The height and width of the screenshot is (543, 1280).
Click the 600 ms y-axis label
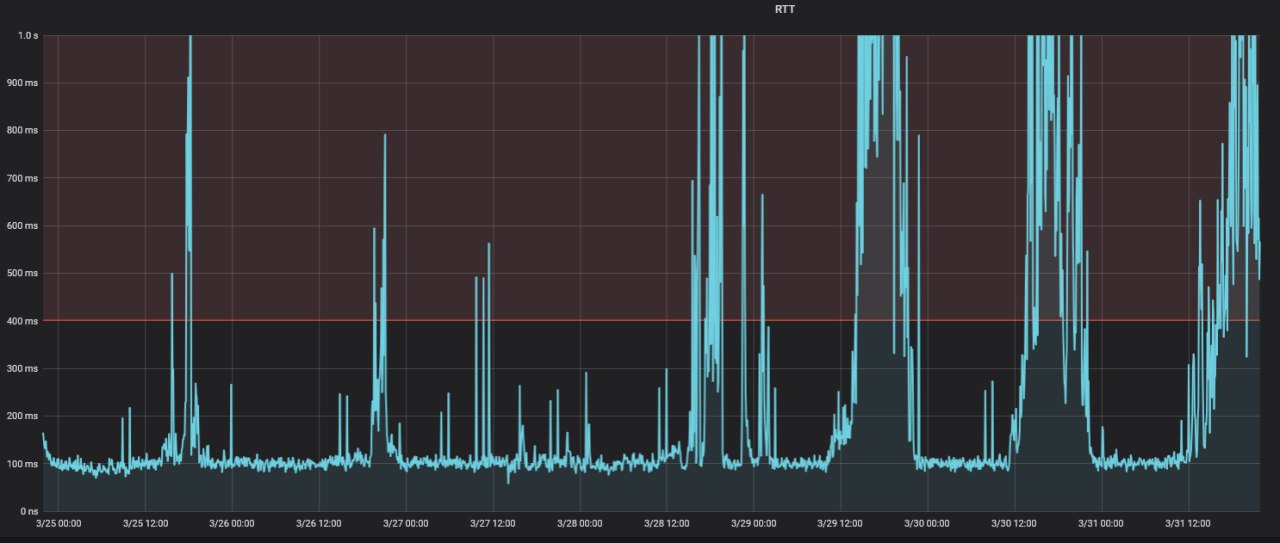pyautogui.click(x=22, y=226)
